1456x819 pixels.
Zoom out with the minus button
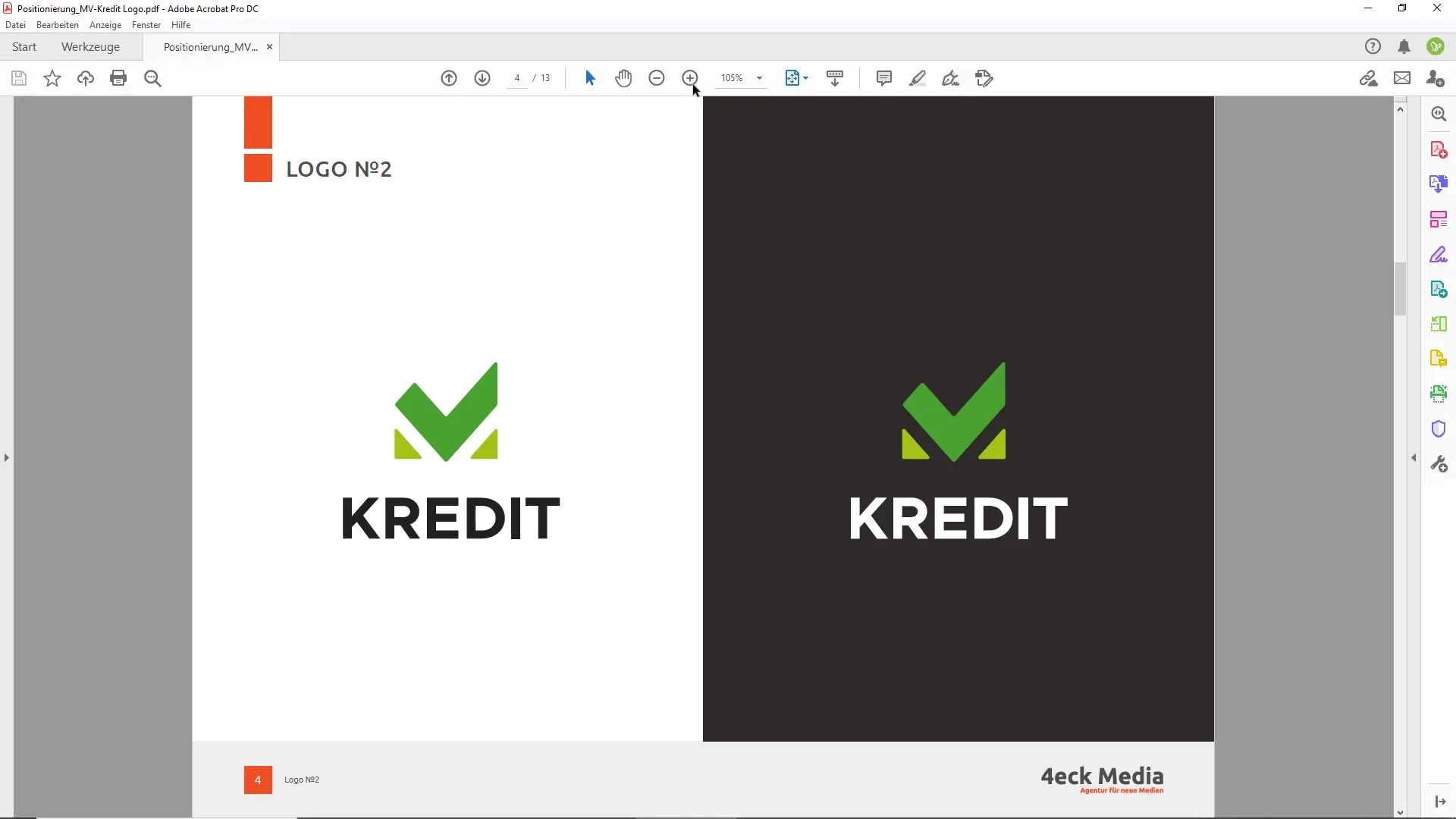coord(657,78)
